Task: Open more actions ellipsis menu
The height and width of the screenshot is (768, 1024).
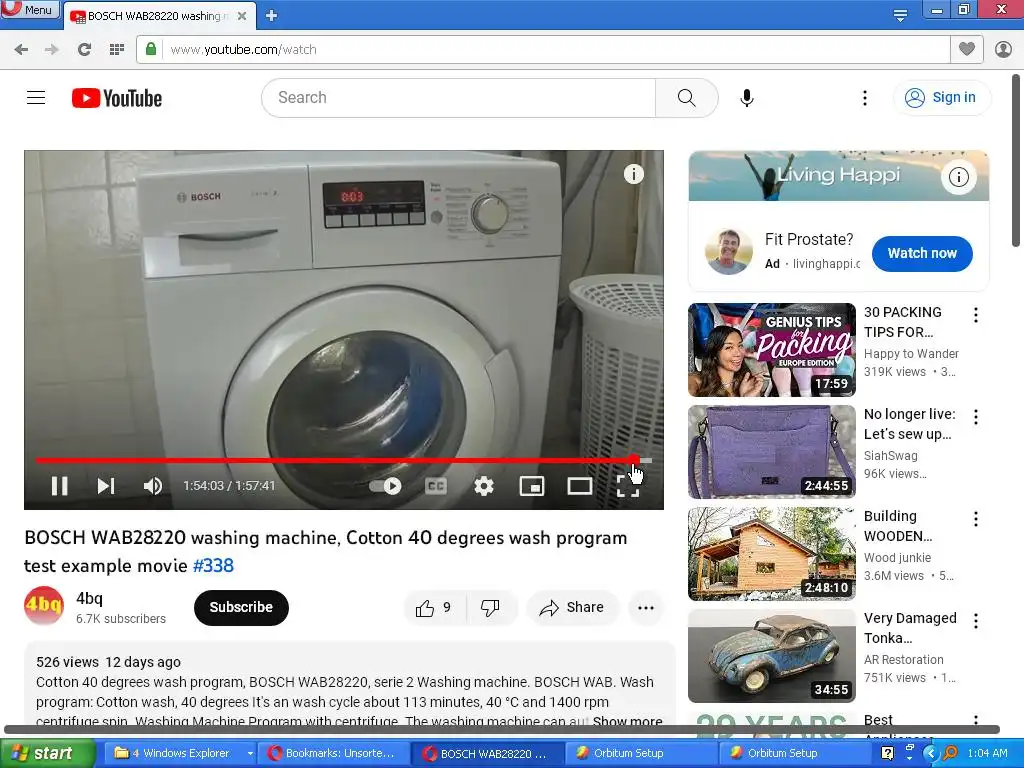Action: click(x=646, y=608)
